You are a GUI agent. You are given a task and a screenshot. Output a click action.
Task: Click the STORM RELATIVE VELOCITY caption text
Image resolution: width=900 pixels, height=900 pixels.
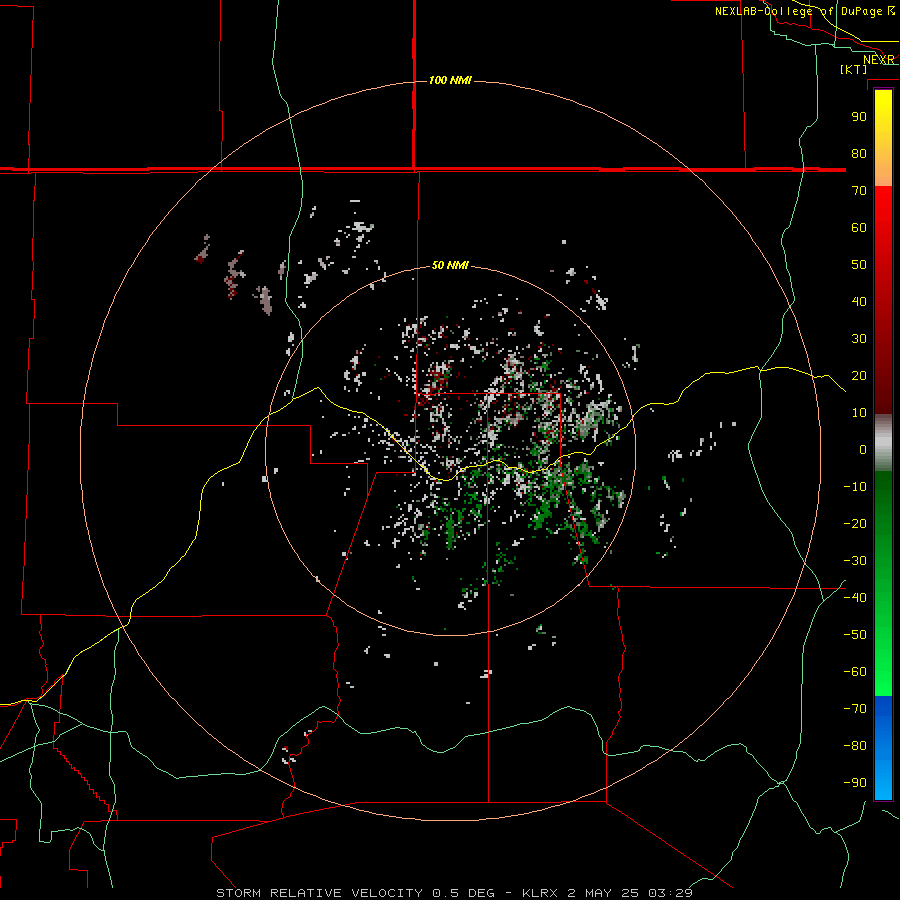(320, 893)
